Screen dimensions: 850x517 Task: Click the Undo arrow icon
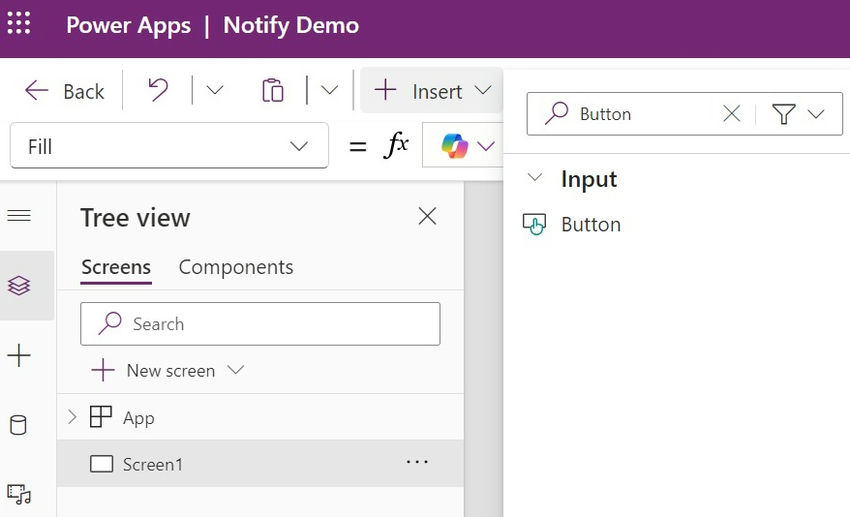click(x=158, y=89)
